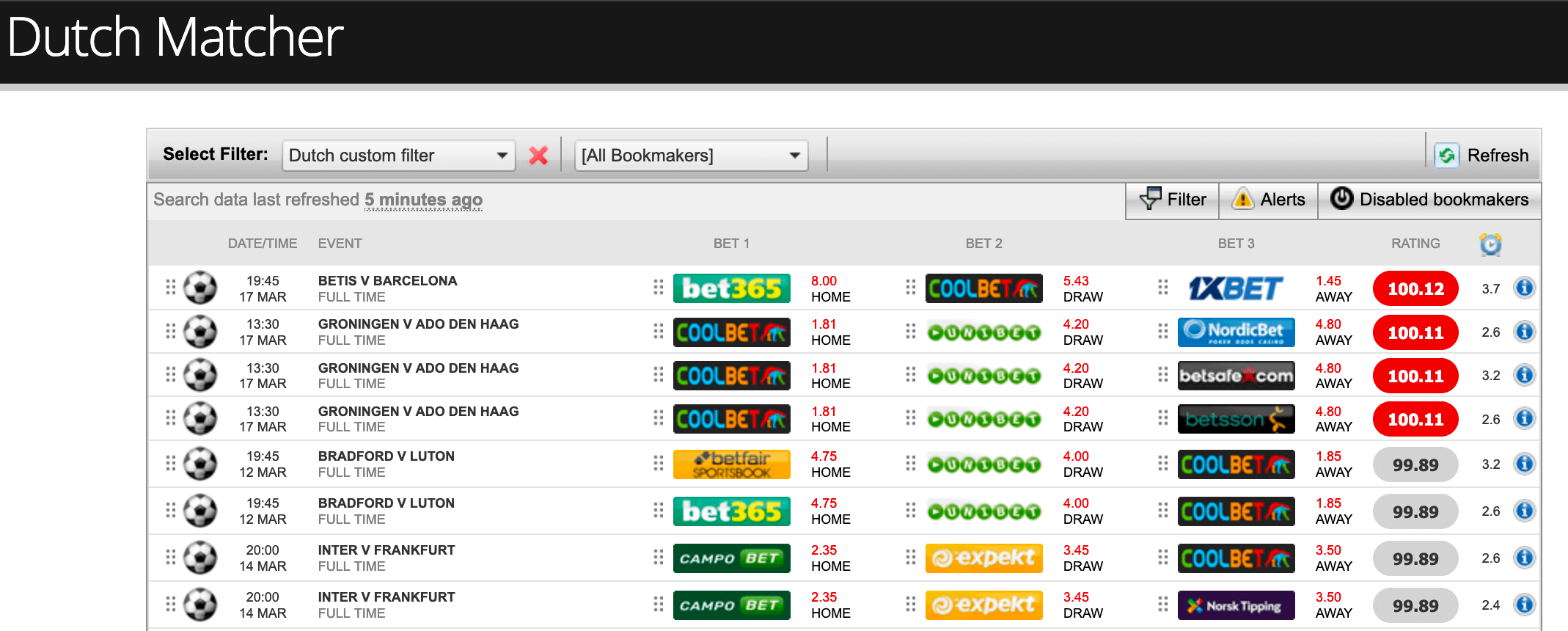Screen dimensions: 1568x631
Task: Click the 100.12 rating badge
Action: tap(1415, 288)
